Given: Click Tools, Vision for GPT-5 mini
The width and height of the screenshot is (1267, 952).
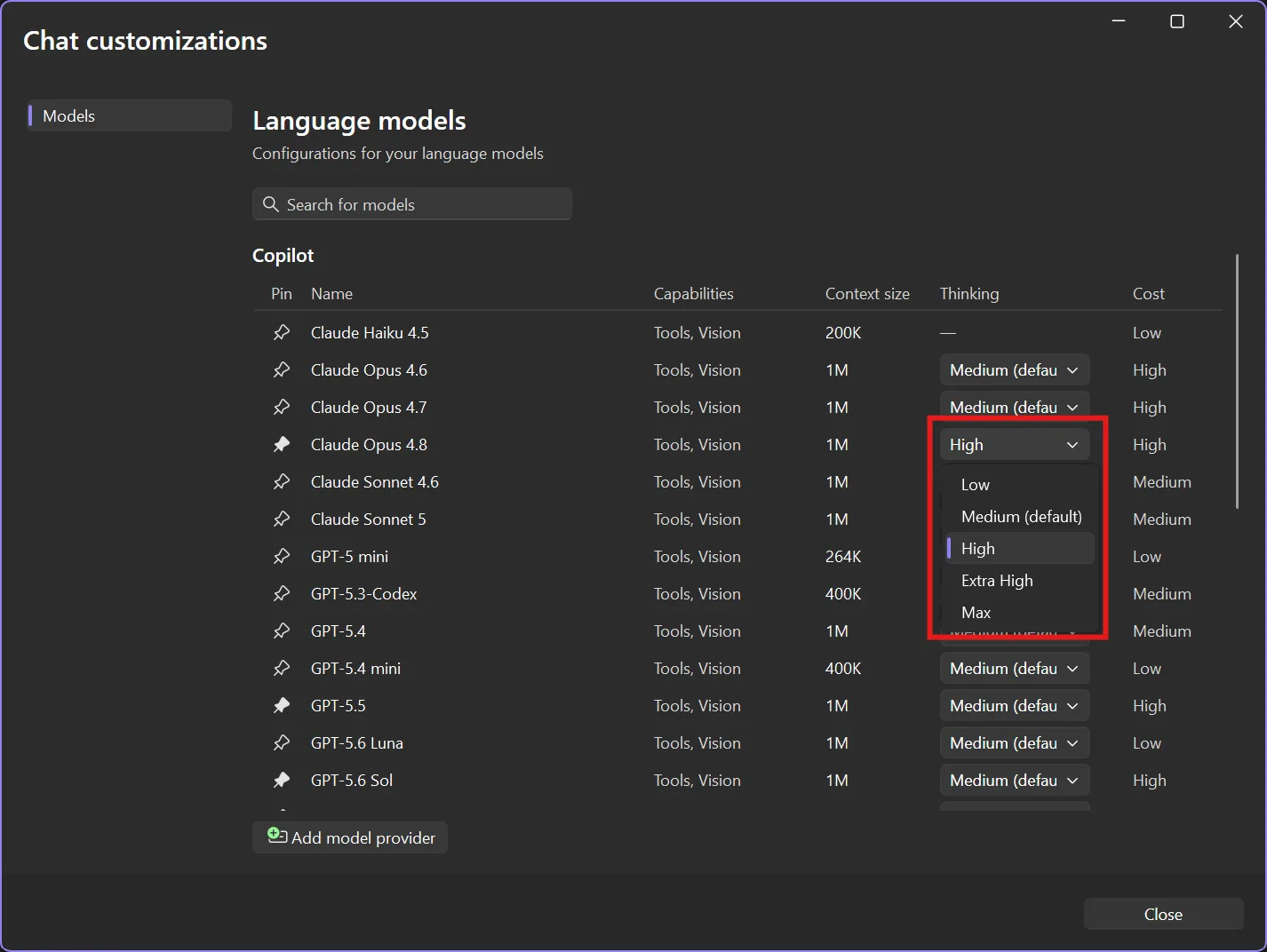Looking at the screenshot, I should coord(697,557).
